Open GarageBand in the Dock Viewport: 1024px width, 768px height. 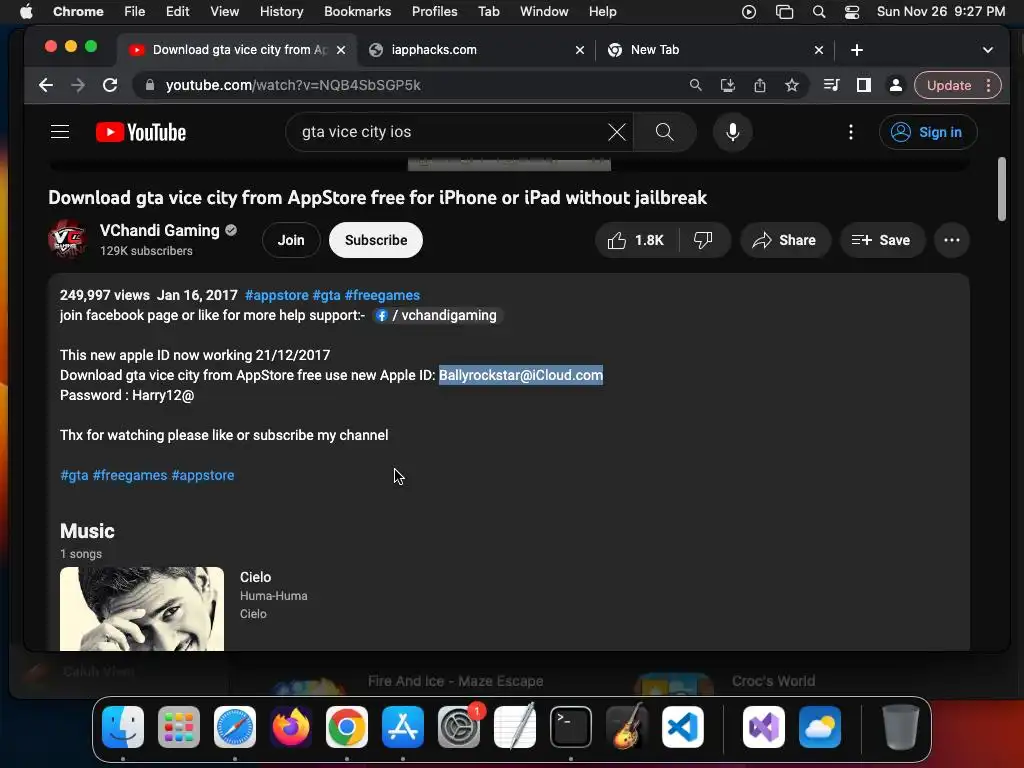point(627,726)
